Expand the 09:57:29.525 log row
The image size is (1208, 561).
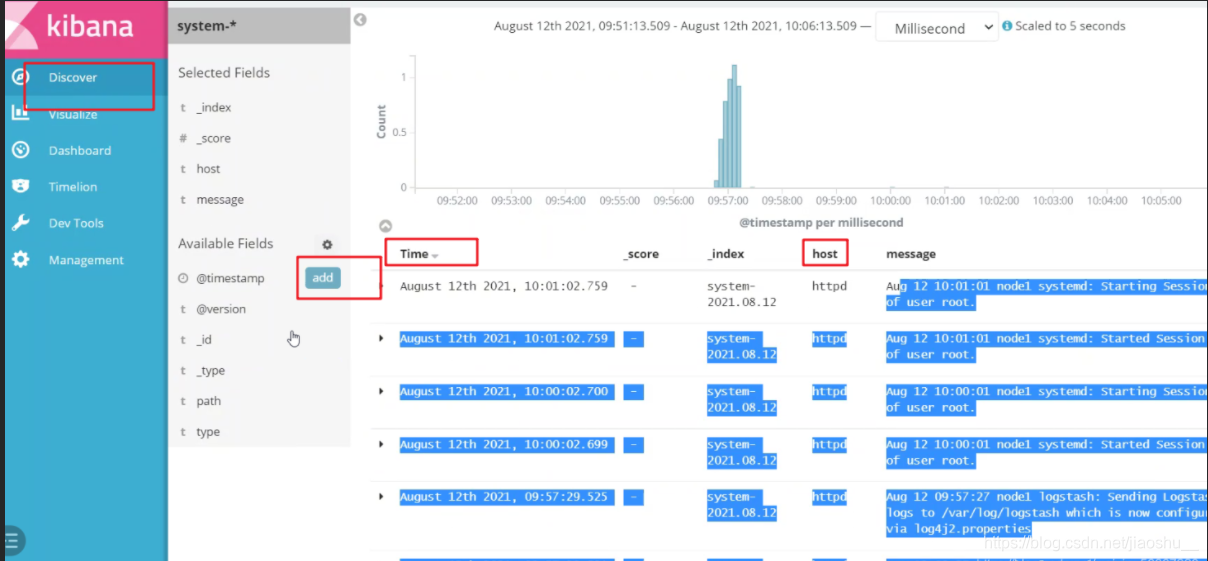coord(381,497)
